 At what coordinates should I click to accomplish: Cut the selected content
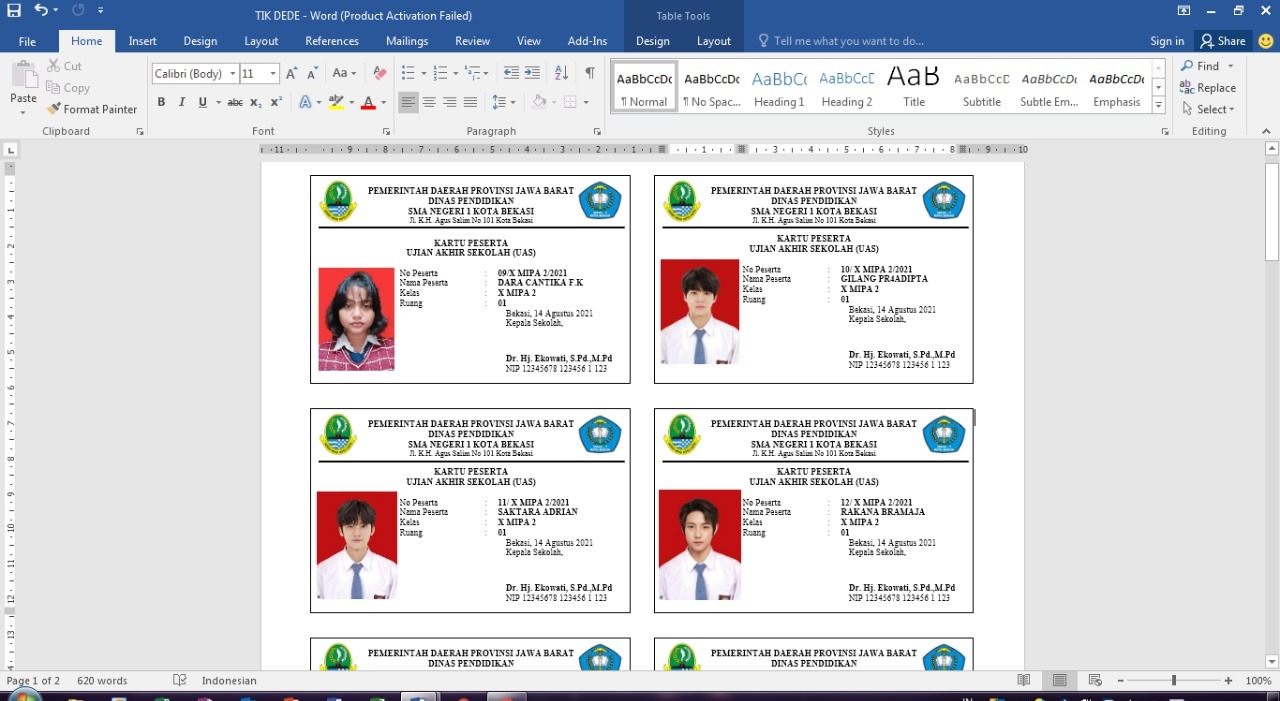tap(64, 66)
